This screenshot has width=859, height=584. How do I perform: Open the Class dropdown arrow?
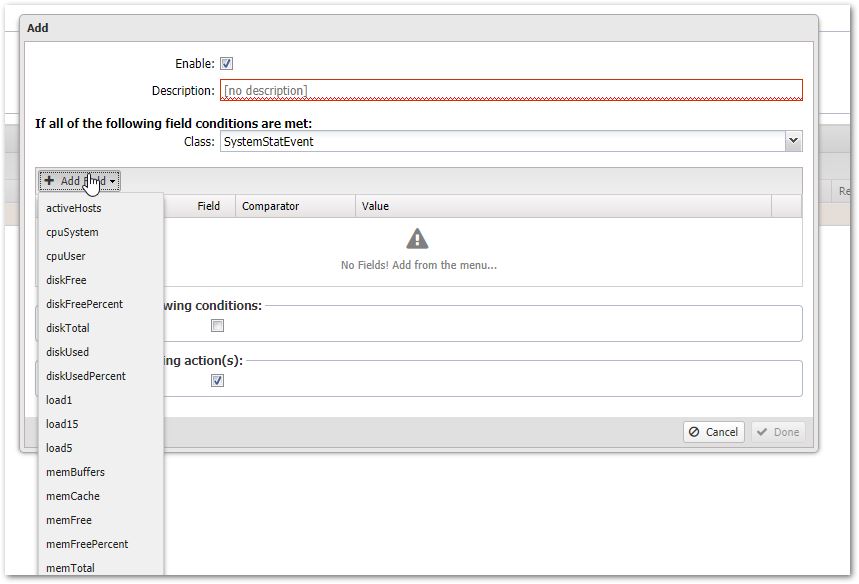click(x=793, y=141)
